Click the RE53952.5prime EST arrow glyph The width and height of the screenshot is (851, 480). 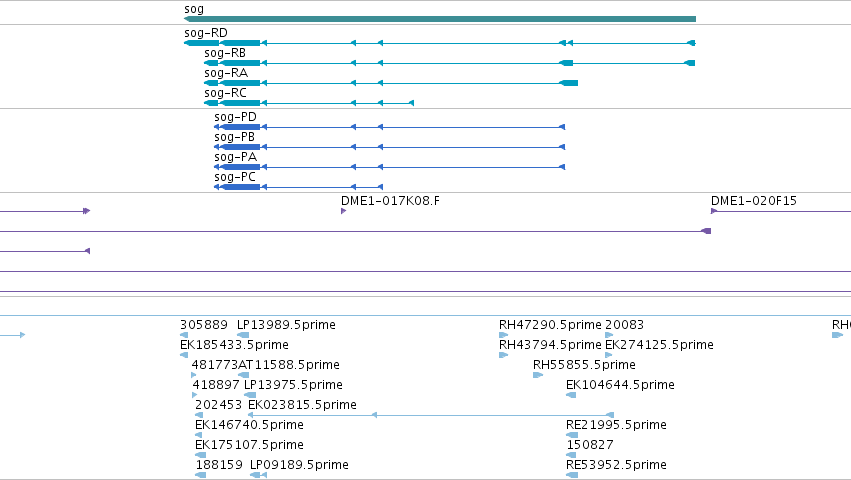[572, 475]
